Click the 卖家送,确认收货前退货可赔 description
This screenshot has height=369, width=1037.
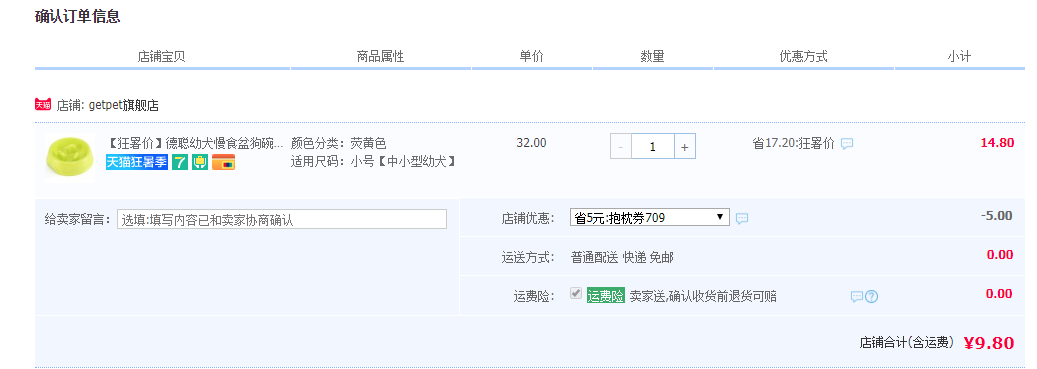coord(703,297)
